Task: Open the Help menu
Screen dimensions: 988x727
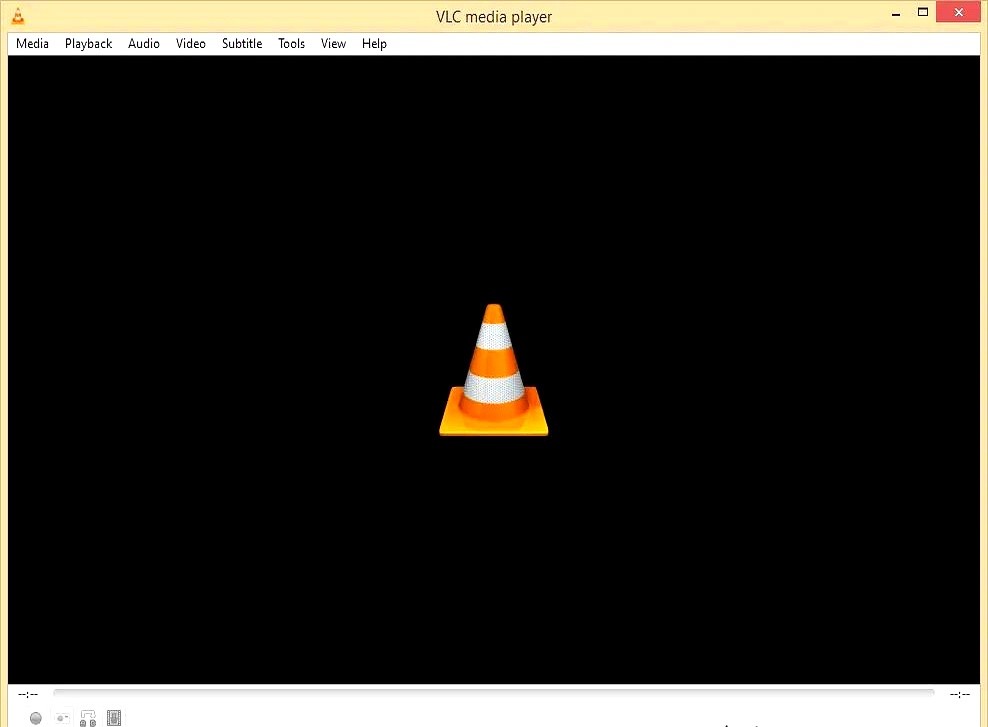Action: click(374, 43)
